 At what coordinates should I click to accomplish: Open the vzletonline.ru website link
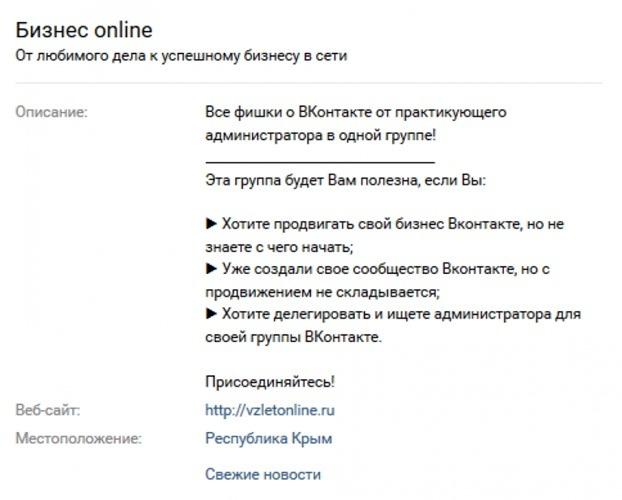(x=270, y=410)
